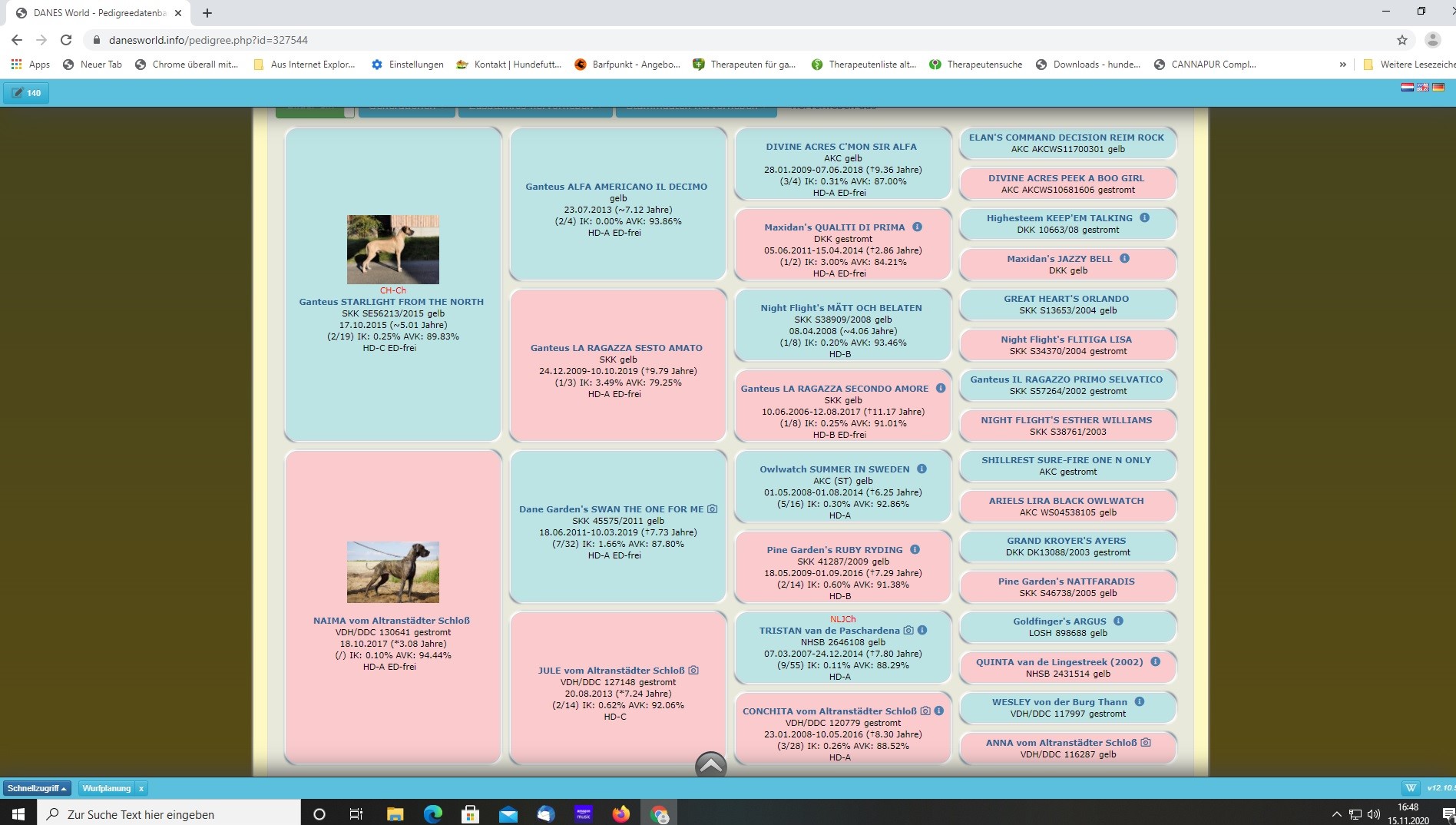The height and width of the screenshot is (825, 1456).
Task: Show more bookmarks via the chevron
Action: coord(1342,65)
